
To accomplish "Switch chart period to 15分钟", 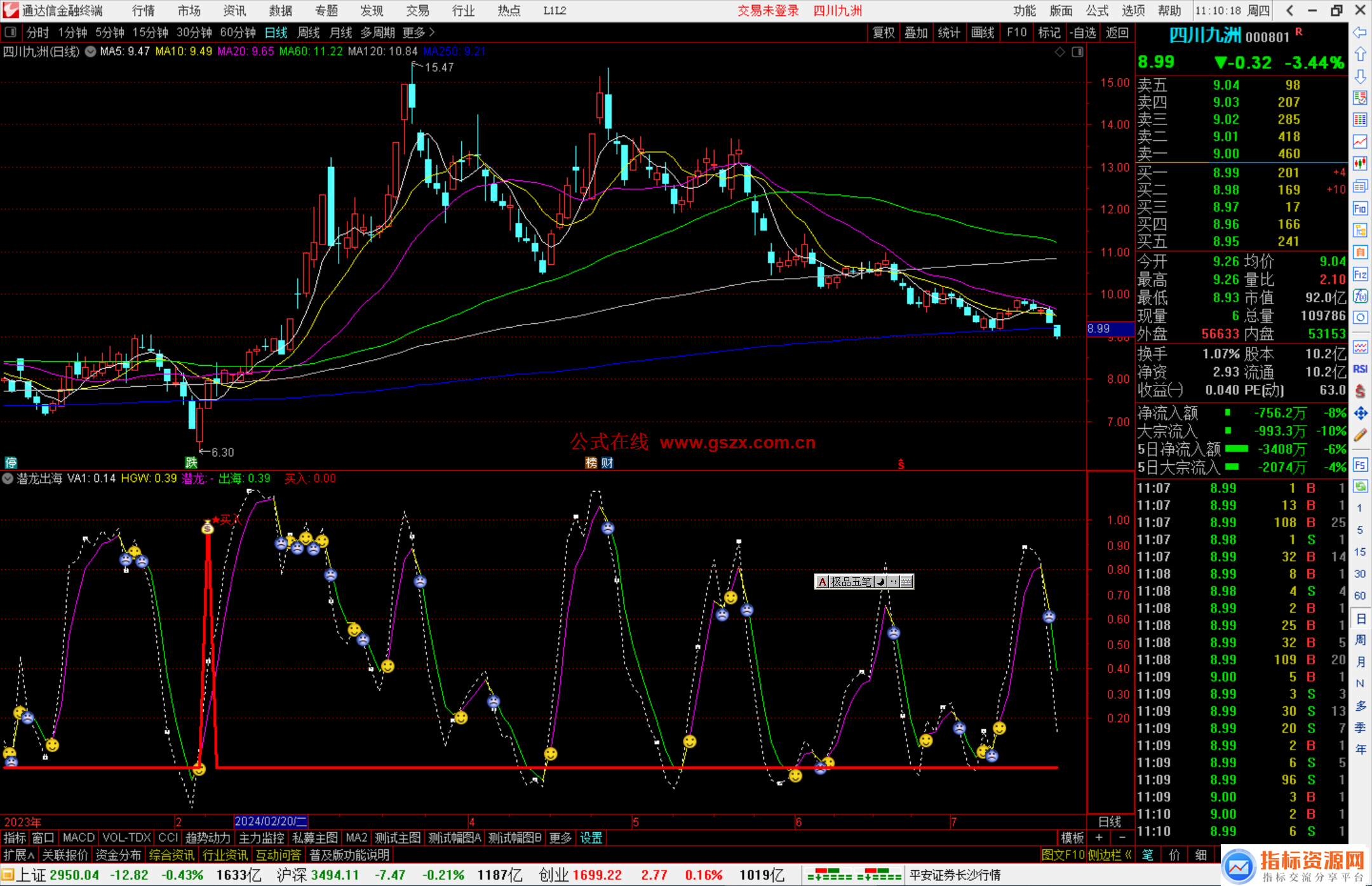I will point(150,32).
